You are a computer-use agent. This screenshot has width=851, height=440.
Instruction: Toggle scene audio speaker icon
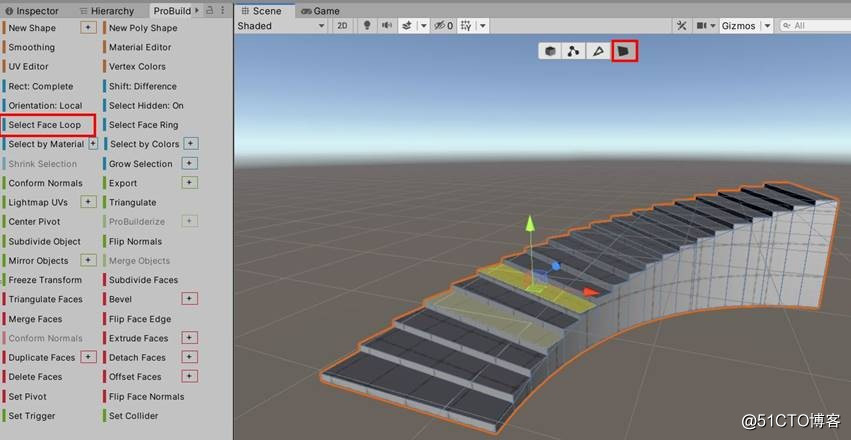pos(386,25)
